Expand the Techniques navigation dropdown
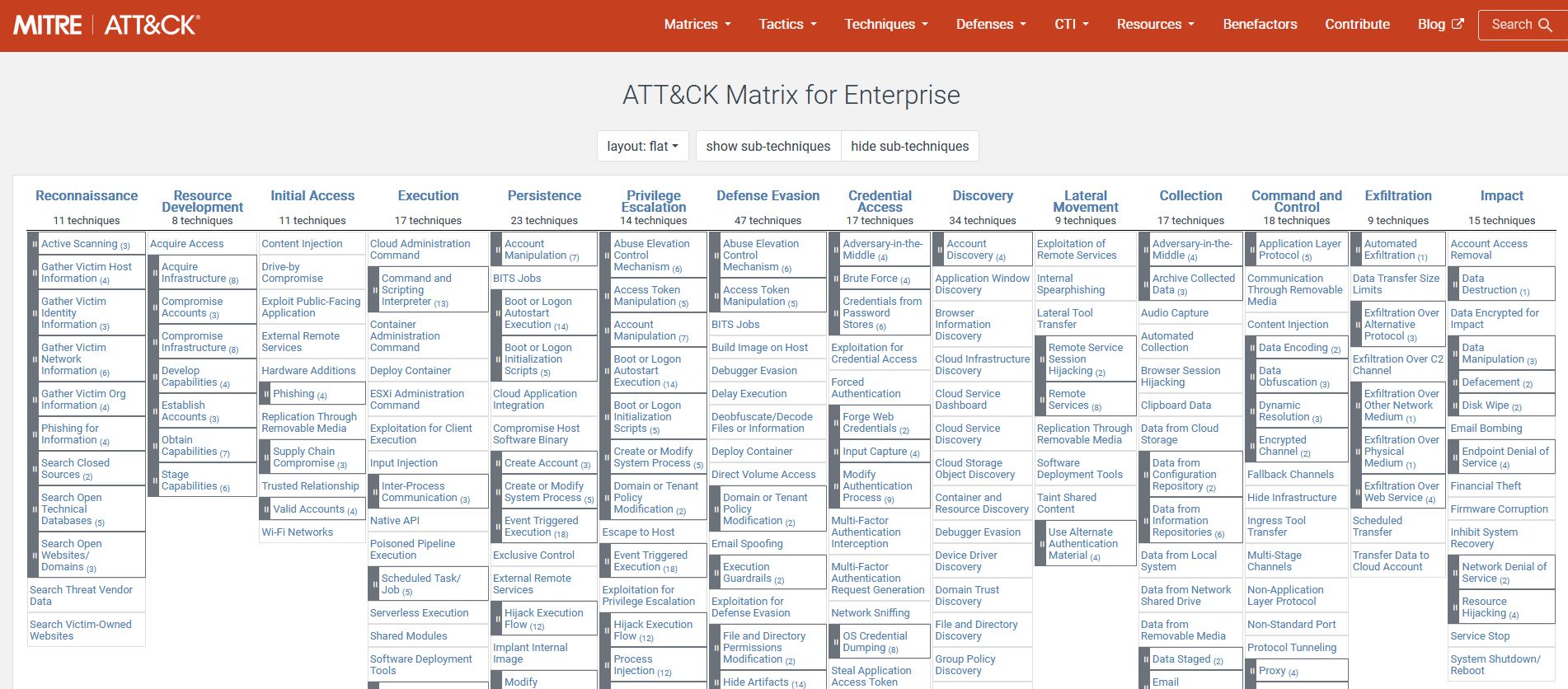The height and width of the screenshot is (689, 1568). (x=886, y=25)
